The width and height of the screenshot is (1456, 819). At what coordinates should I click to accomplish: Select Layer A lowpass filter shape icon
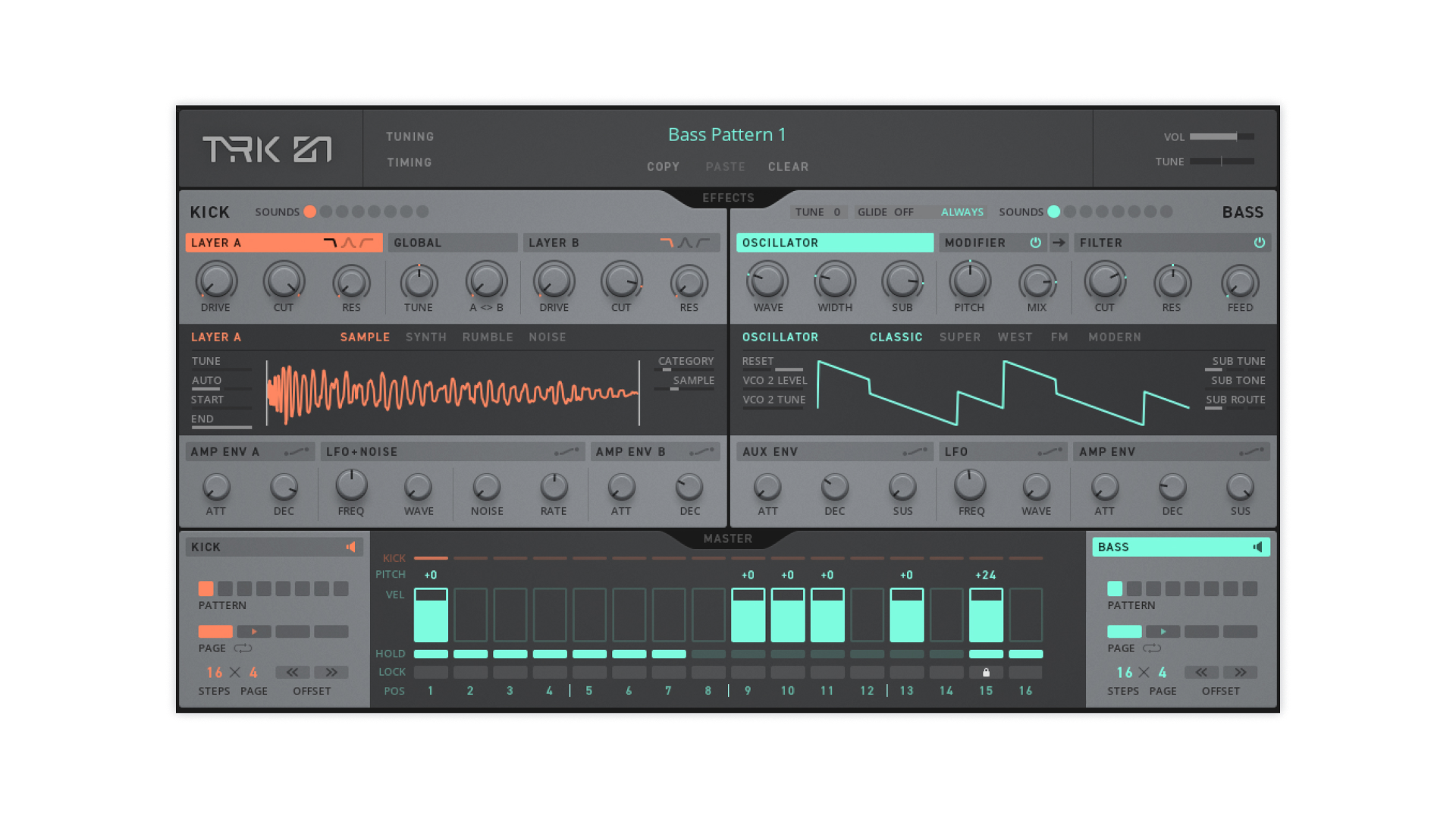(330, 243)
